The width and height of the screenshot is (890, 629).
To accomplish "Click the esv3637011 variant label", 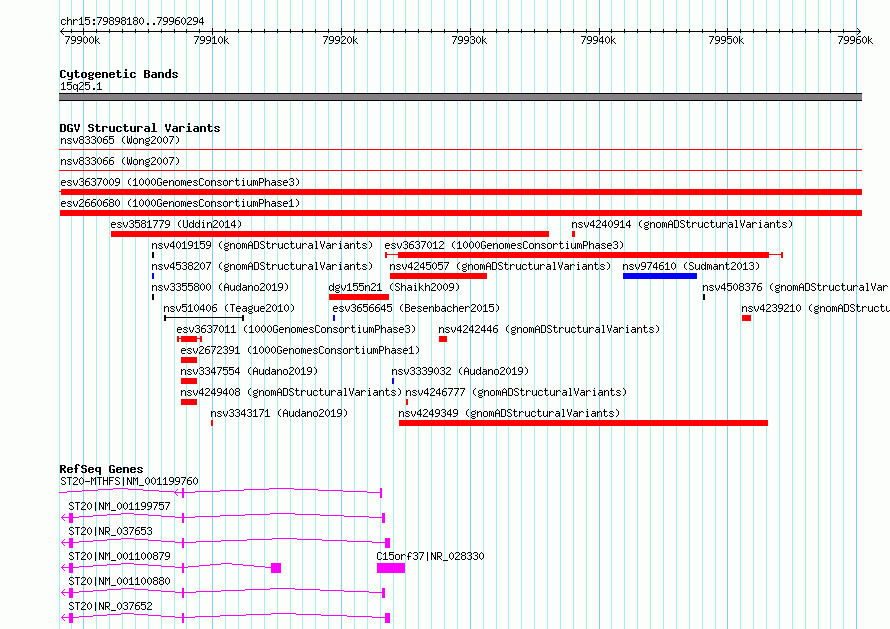I will [x=296, y=329].
